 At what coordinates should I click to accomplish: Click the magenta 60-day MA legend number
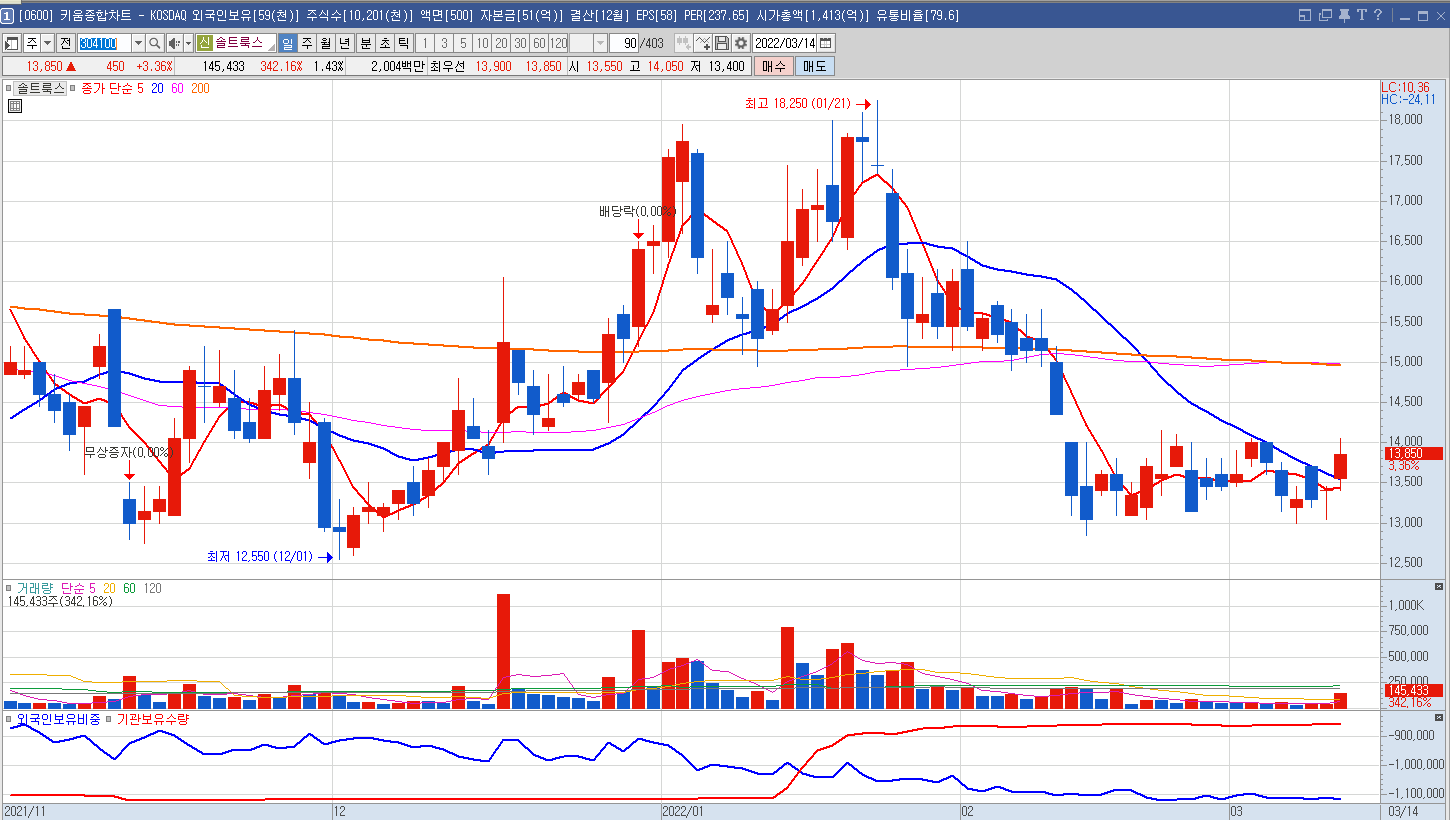click(x=178, y=88)
